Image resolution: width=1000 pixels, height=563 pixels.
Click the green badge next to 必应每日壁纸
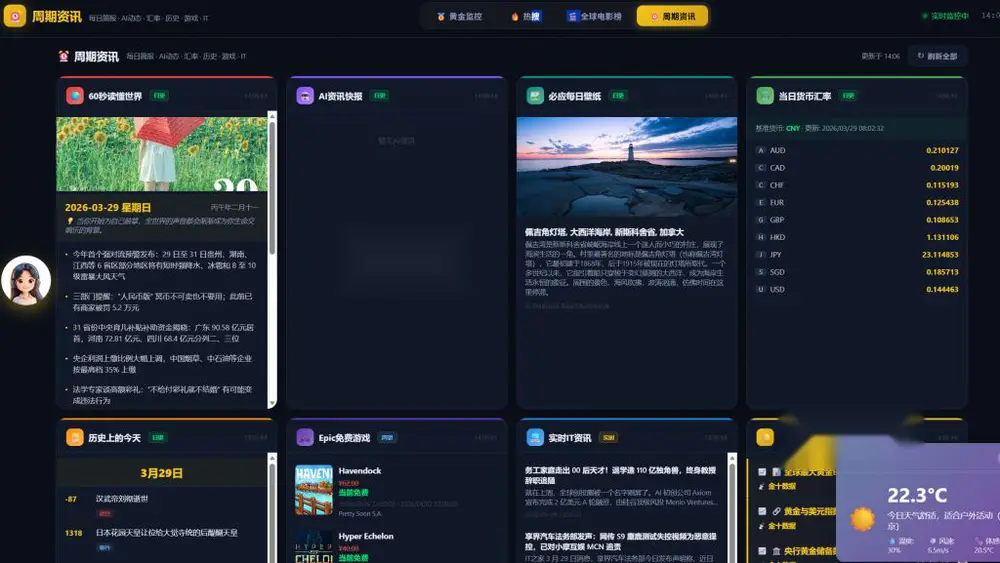click(x=618, y=96)
